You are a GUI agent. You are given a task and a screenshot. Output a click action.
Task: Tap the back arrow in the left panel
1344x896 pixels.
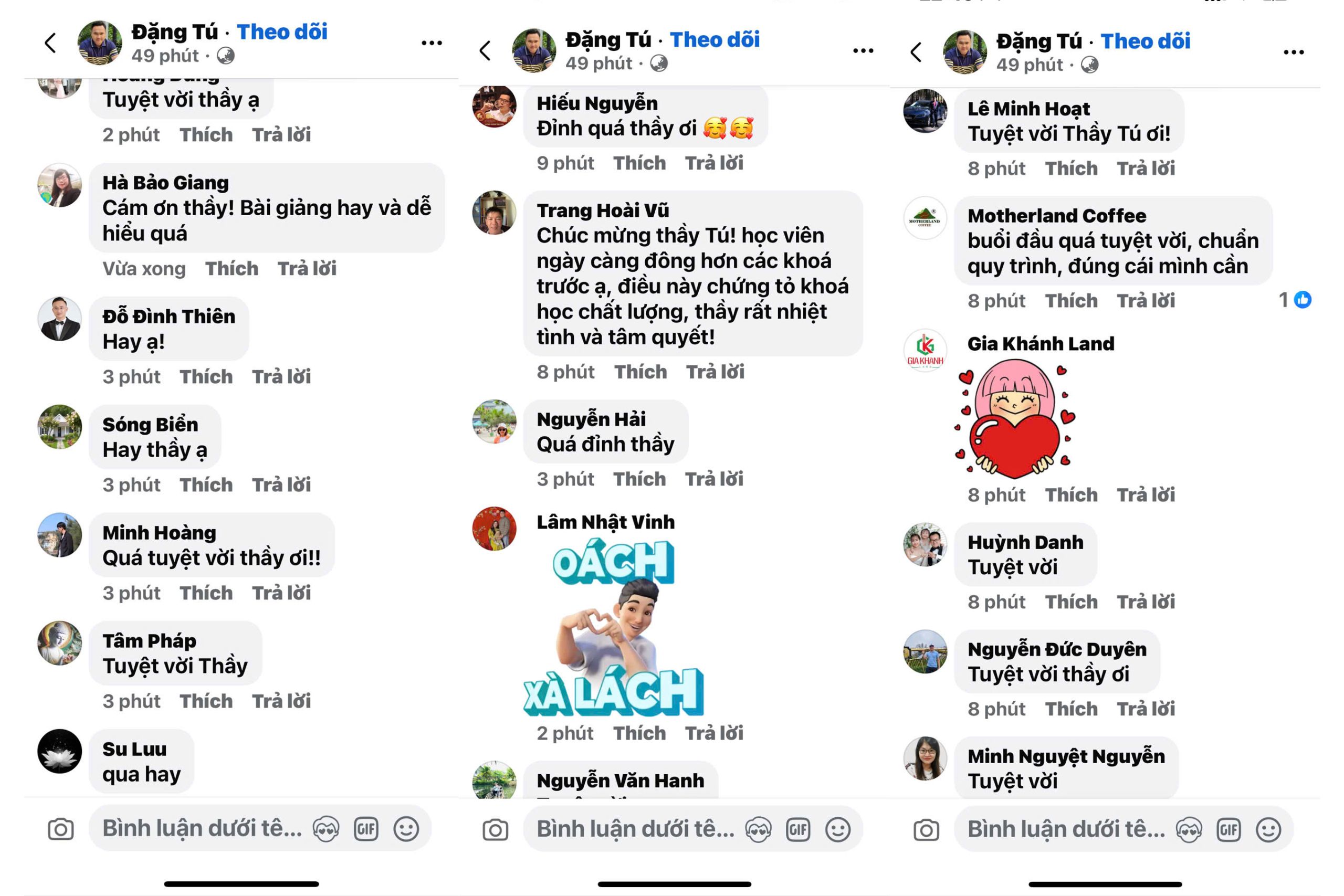coord(50,43)
